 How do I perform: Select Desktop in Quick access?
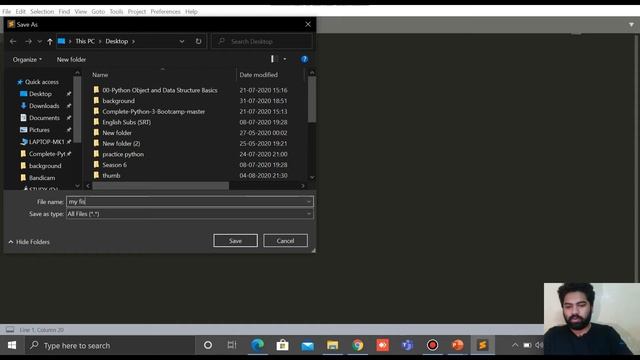coord(40,94)
